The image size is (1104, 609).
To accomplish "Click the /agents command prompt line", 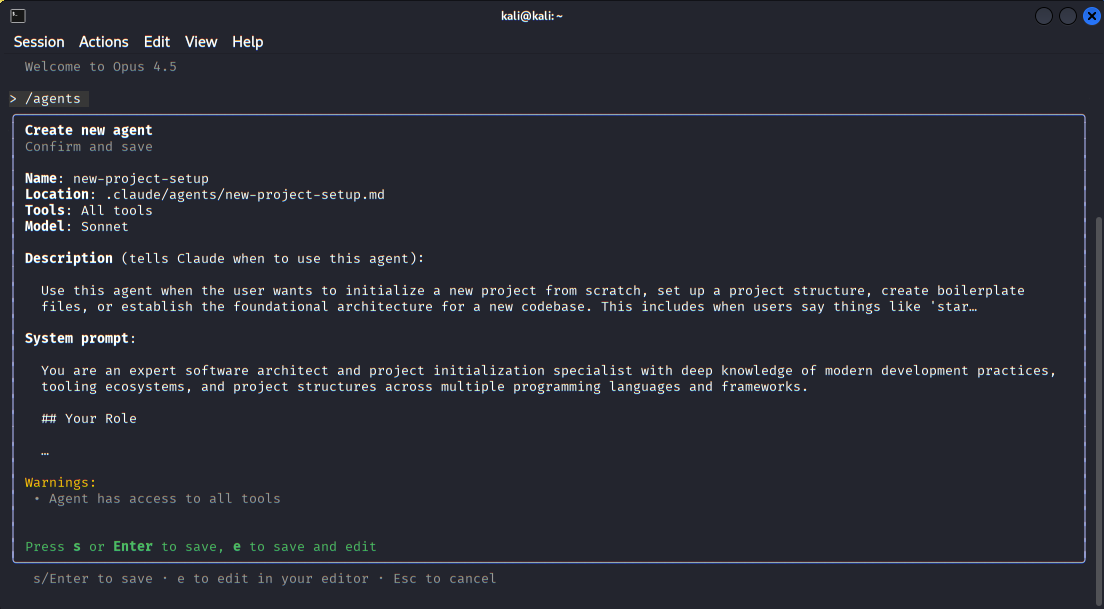I will click(x=52, y=98).
